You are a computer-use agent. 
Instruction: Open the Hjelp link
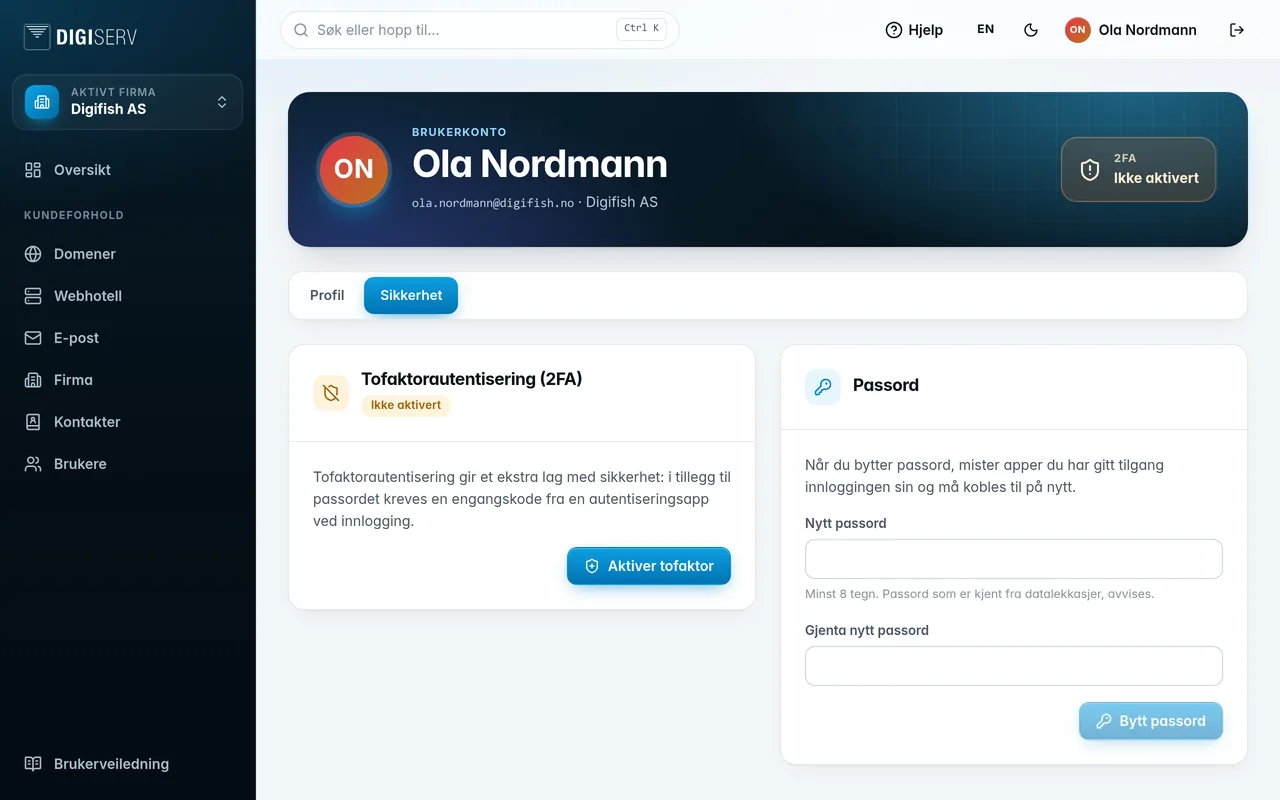pos(914,30)
